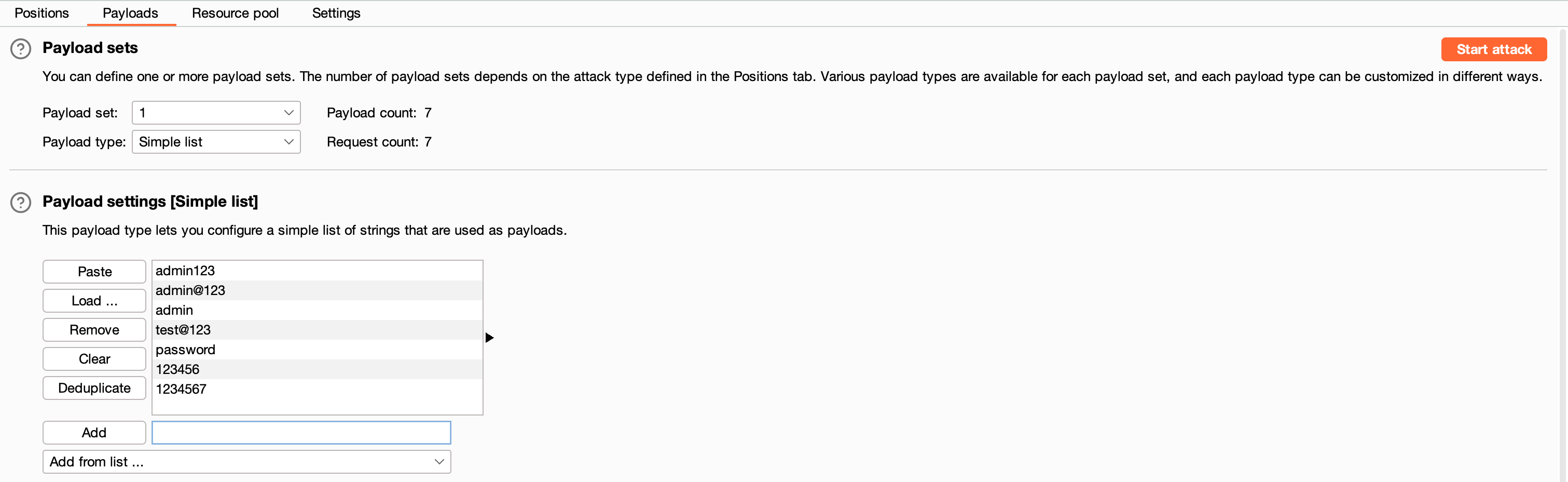Select the Payloads tab
Image resolution: width=1568 pixels, height=482 pixels.
point(130,13)
